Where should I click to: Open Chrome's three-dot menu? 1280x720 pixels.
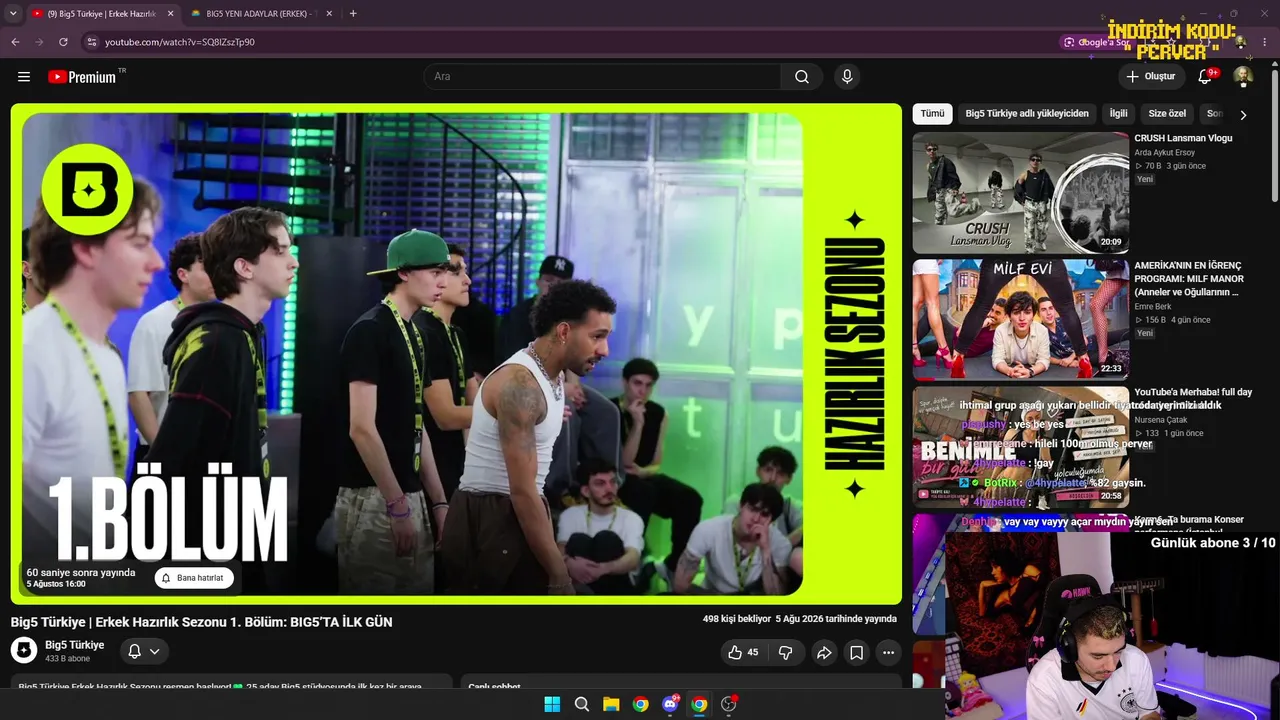point(1265,42)
